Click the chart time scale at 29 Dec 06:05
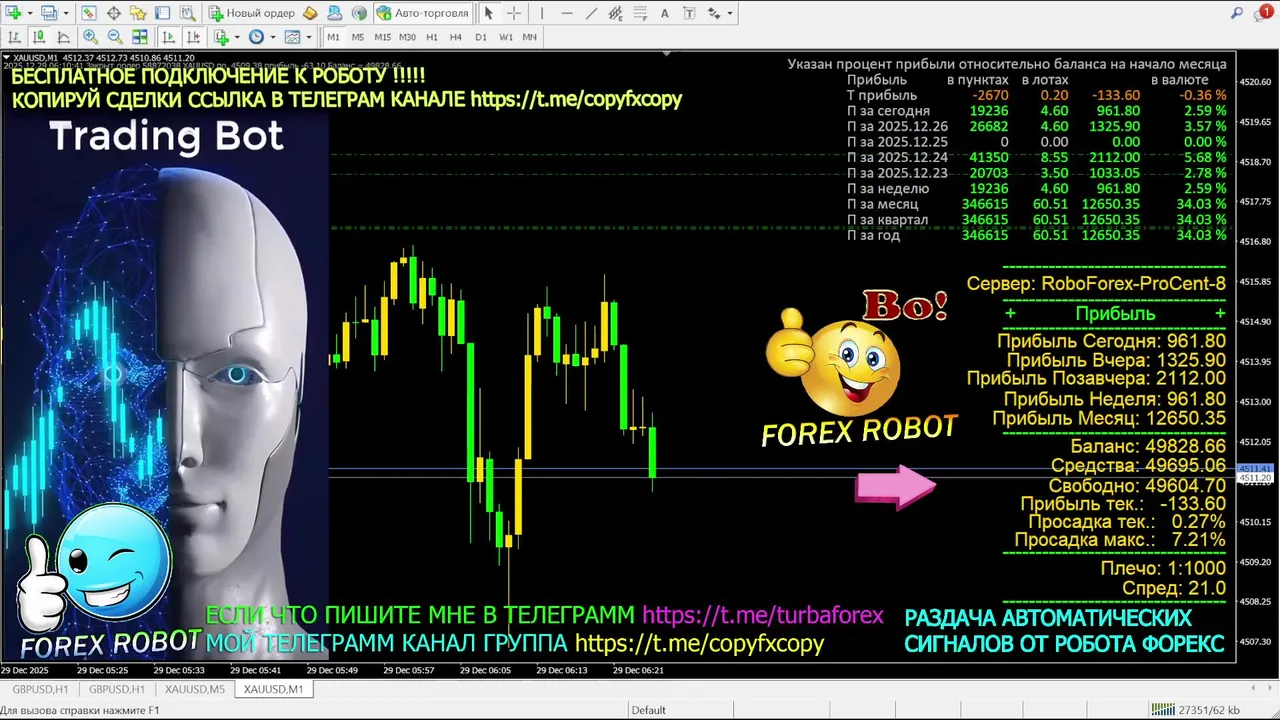The image size is (1280, 720). click(486, 670)
